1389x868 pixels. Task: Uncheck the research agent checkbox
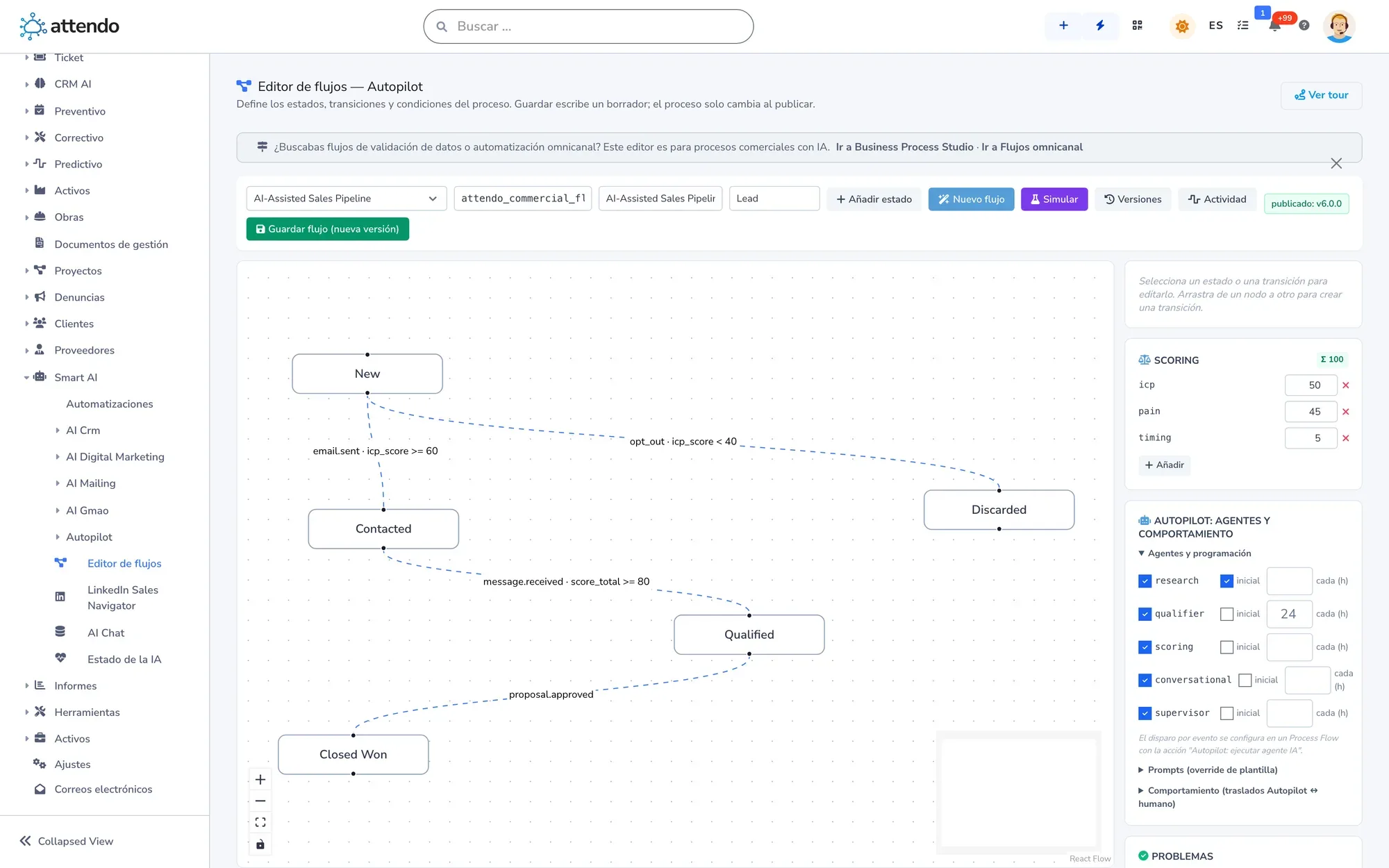click(x=1145, y=581)
